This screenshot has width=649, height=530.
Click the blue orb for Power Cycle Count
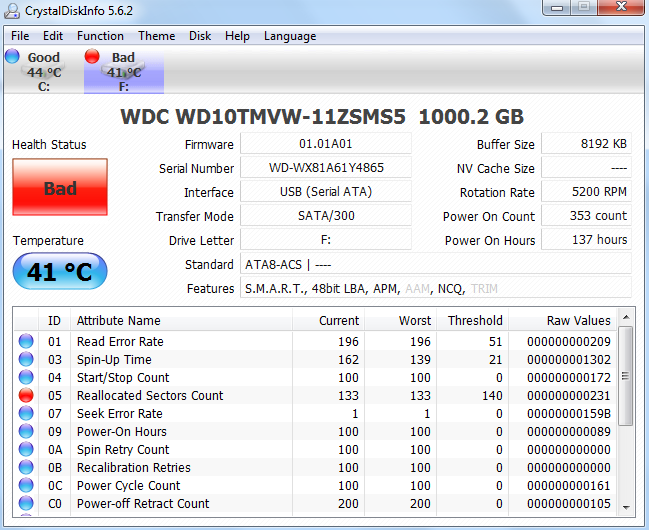(26, 485)
